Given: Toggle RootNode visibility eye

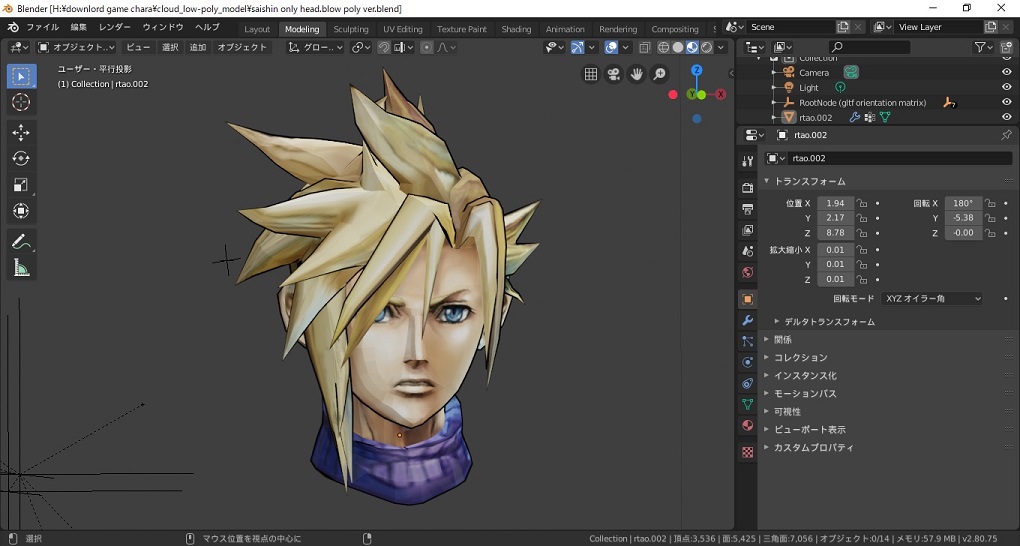Looking at the screenshot, I should click(x=1006, y=102).
